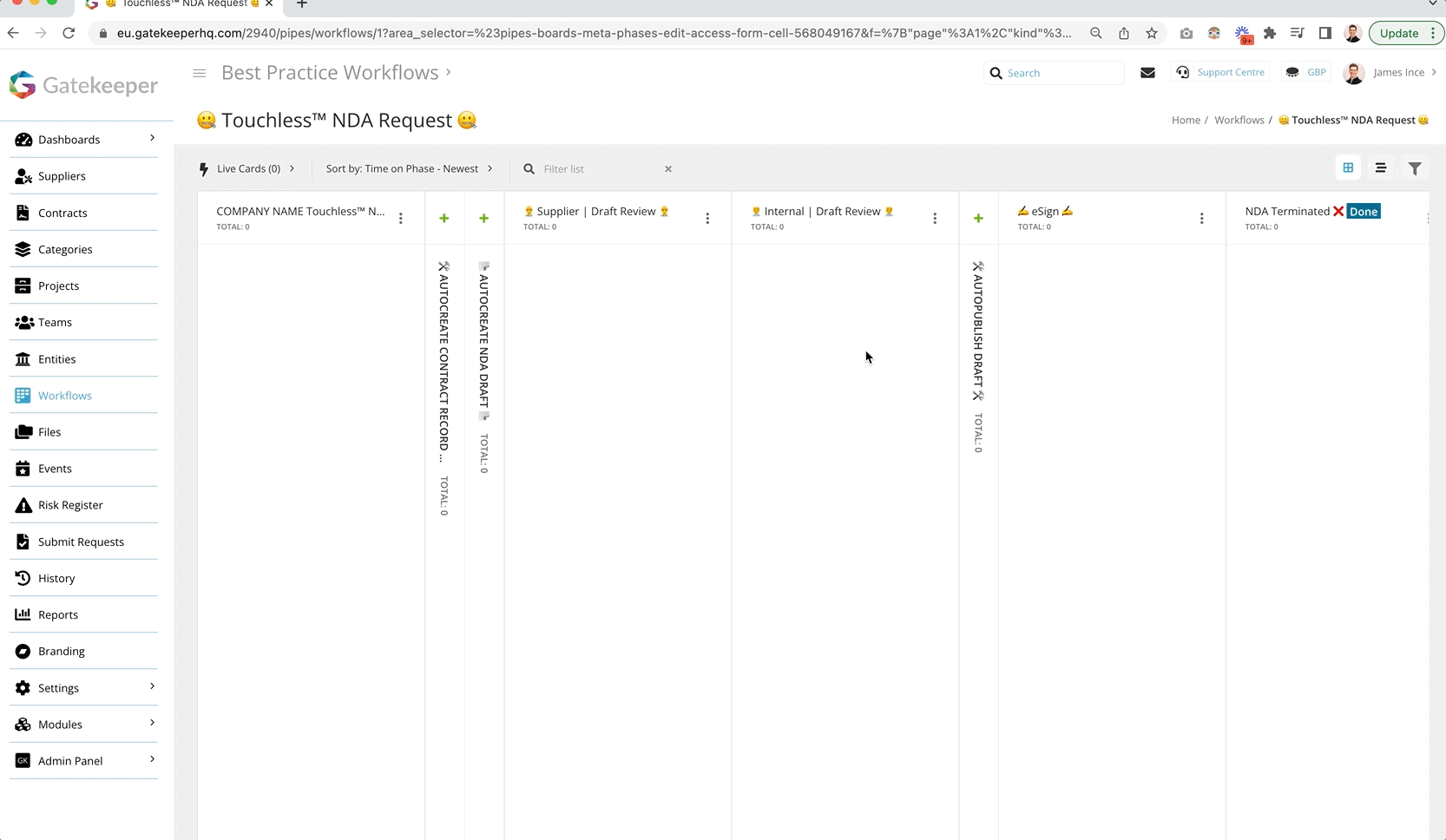
Task: Expand Autopublish Draft phase plus icon
Action: (x=978, y=219)
